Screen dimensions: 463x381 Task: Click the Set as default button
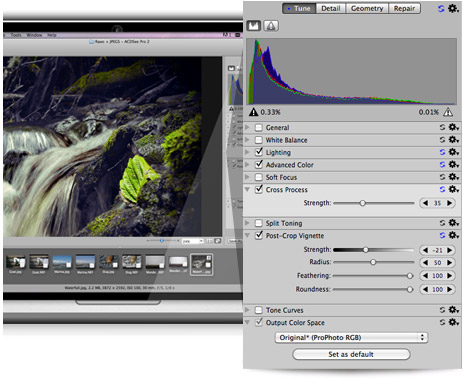coord(351,354)
